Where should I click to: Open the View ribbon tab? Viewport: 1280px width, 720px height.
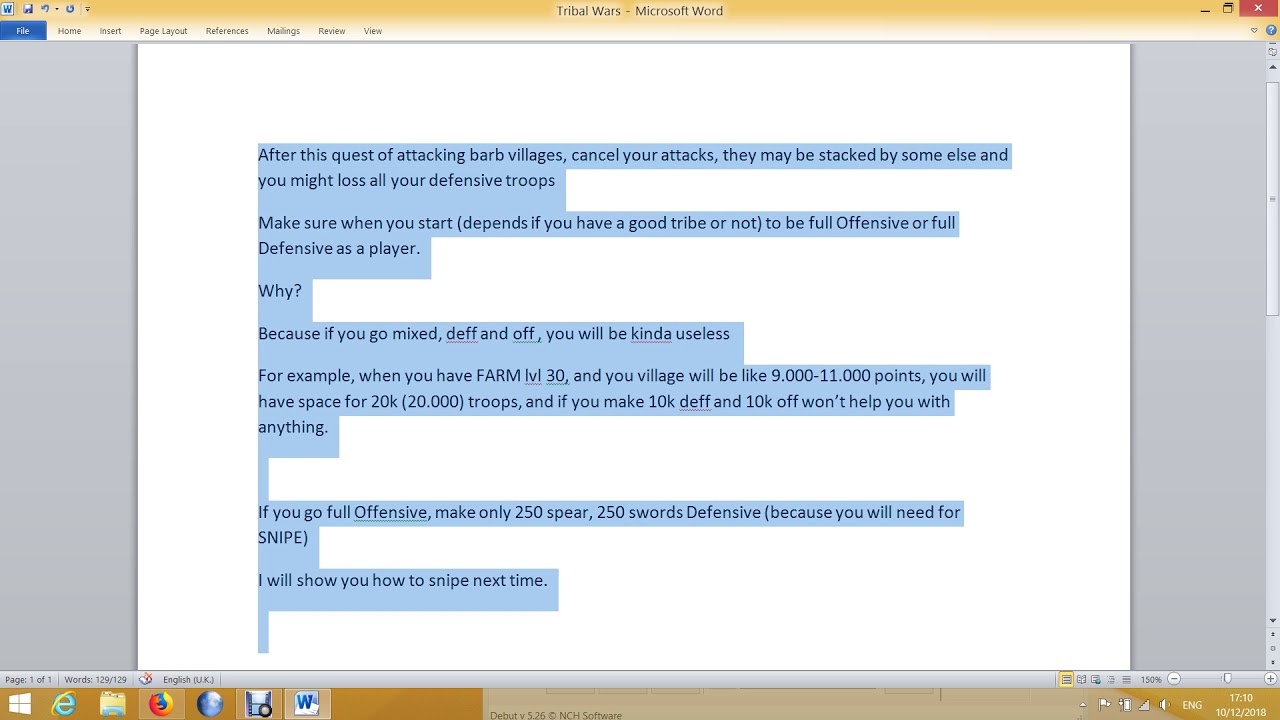click(x=373, y=31)
